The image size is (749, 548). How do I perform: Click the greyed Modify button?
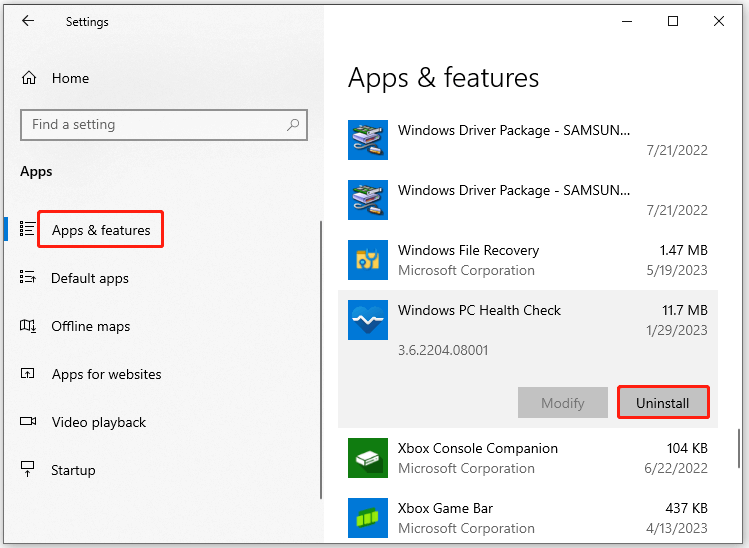563,402
